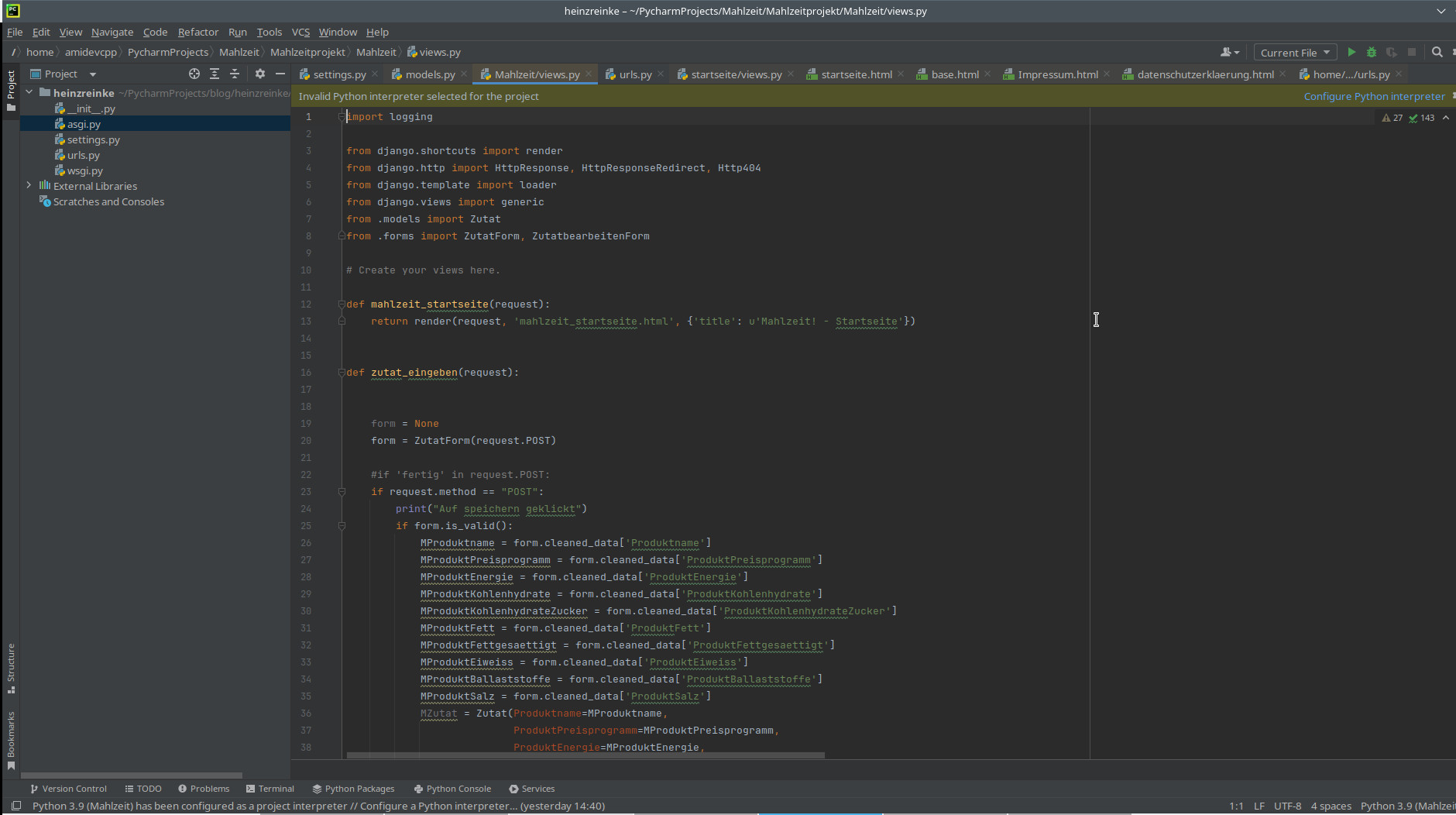This screenshot has width=1456, height=815.
Task: Click the editor horizontal scrollbar
Action: [585, 755]
